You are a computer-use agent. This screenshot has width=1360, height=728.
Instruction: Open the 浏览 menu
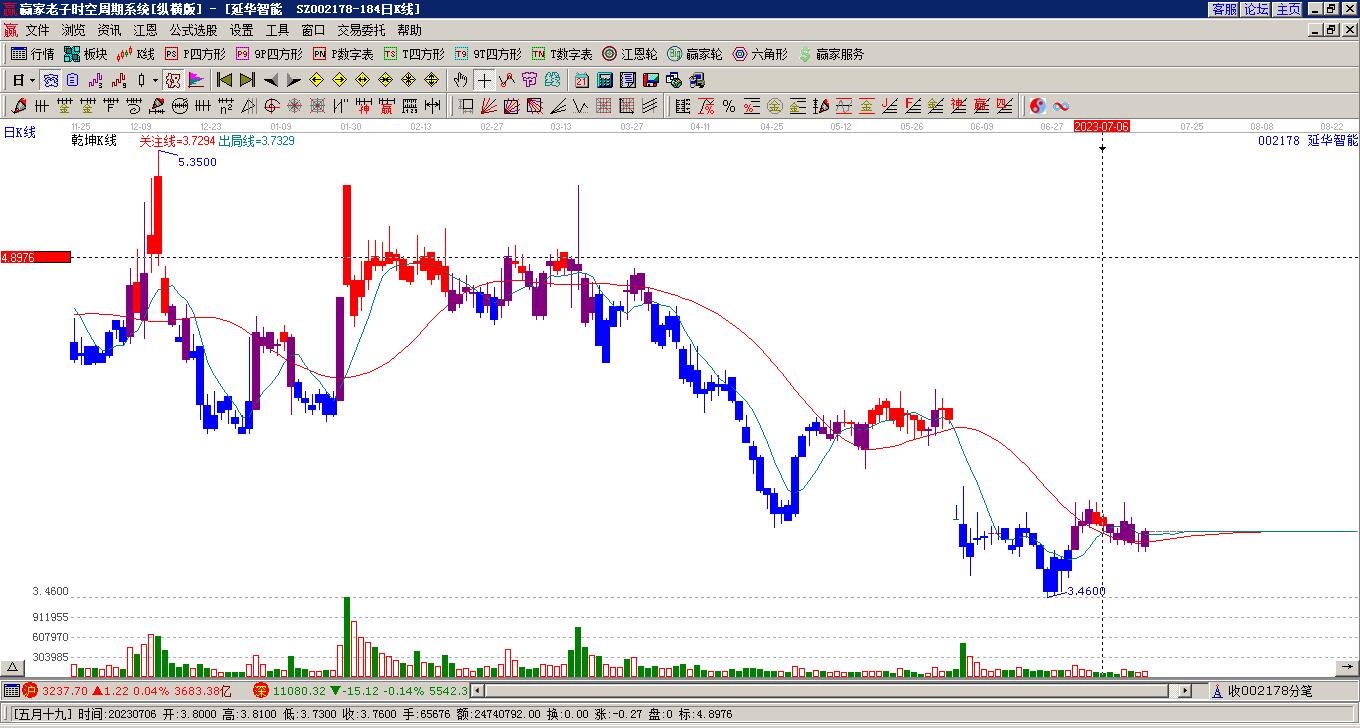(x=73, y=31)
